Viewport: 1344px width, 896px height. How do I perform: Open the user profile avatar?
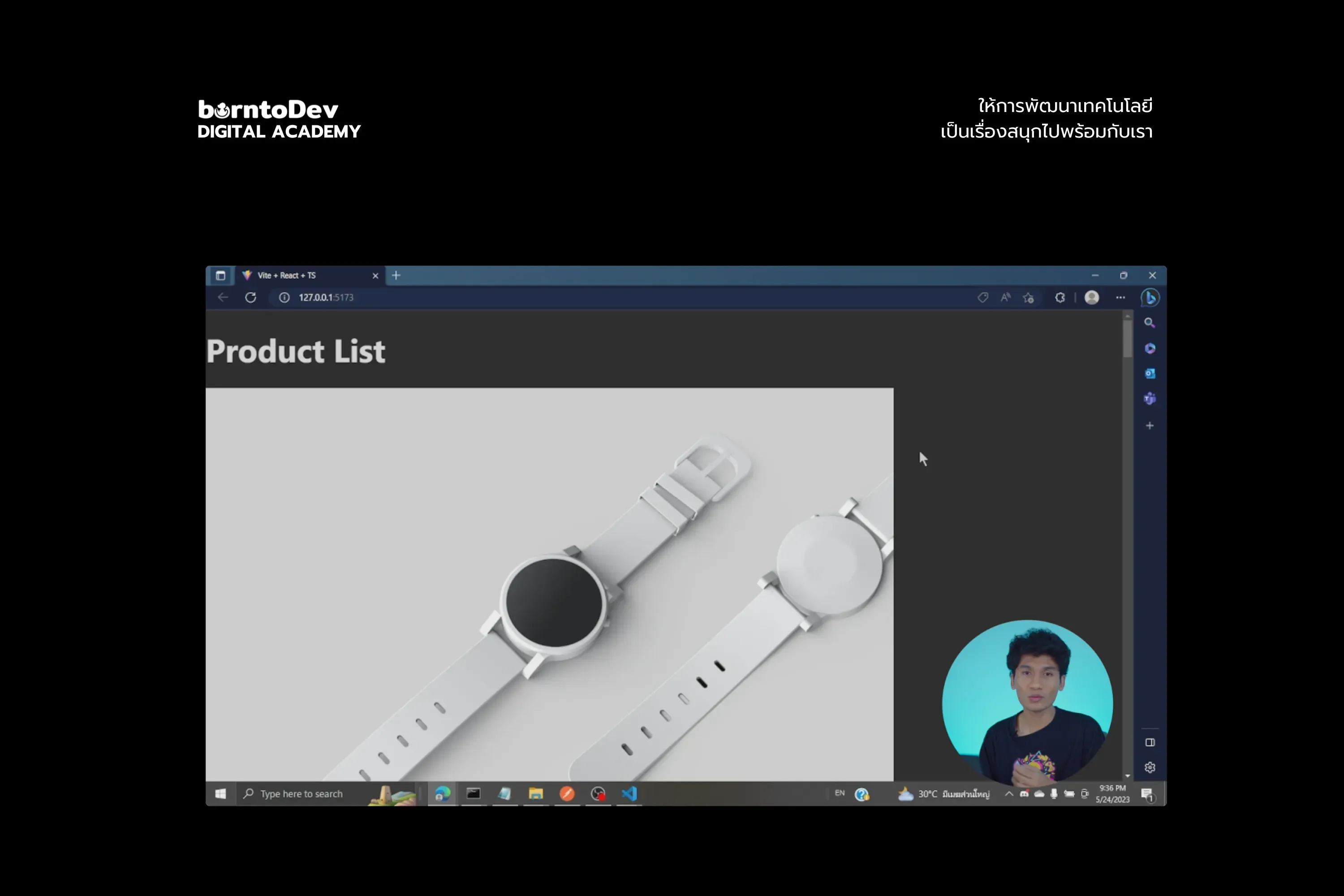[x=1091, y=298]
